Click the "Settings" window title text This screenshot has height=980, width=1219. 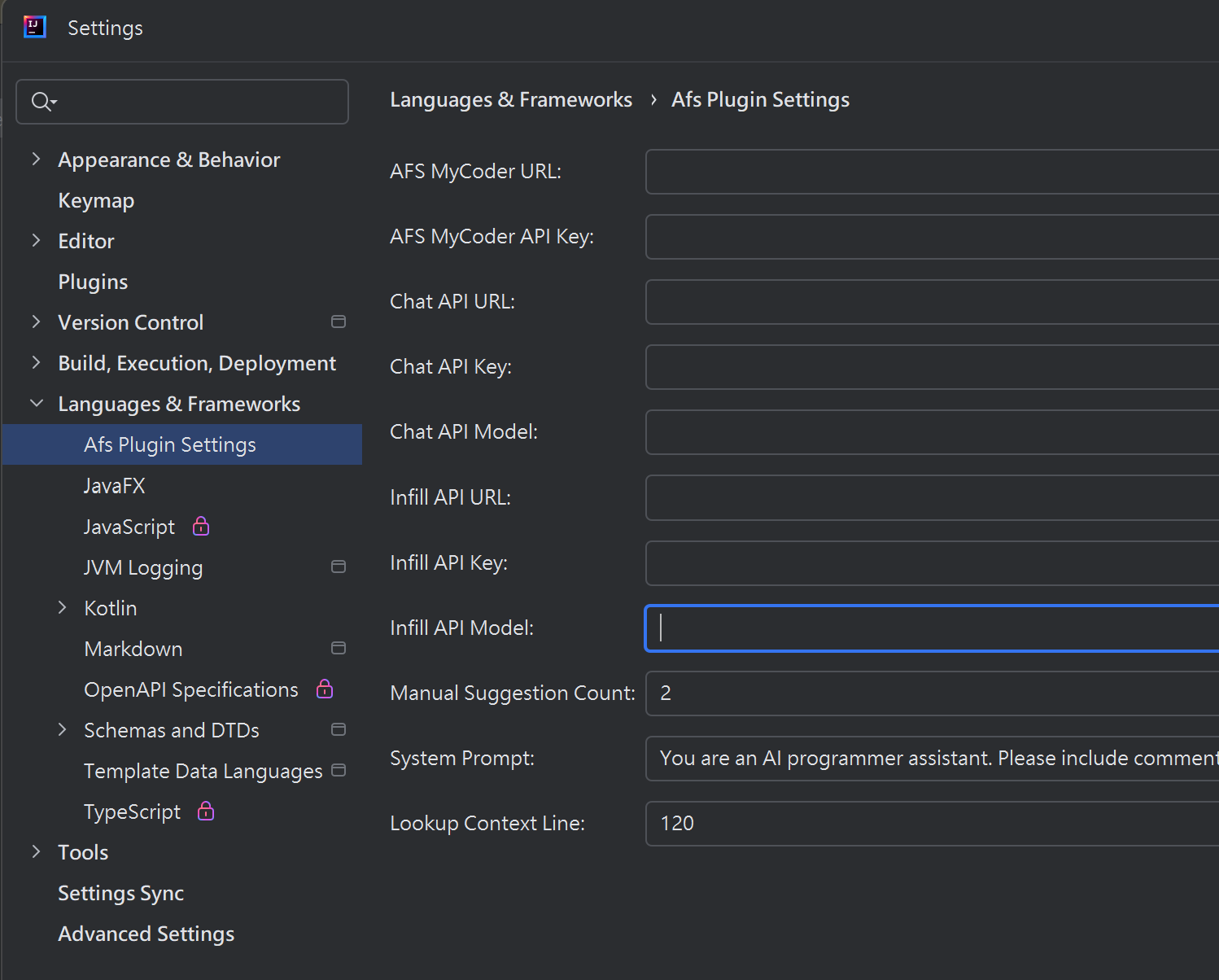[105, 28]
